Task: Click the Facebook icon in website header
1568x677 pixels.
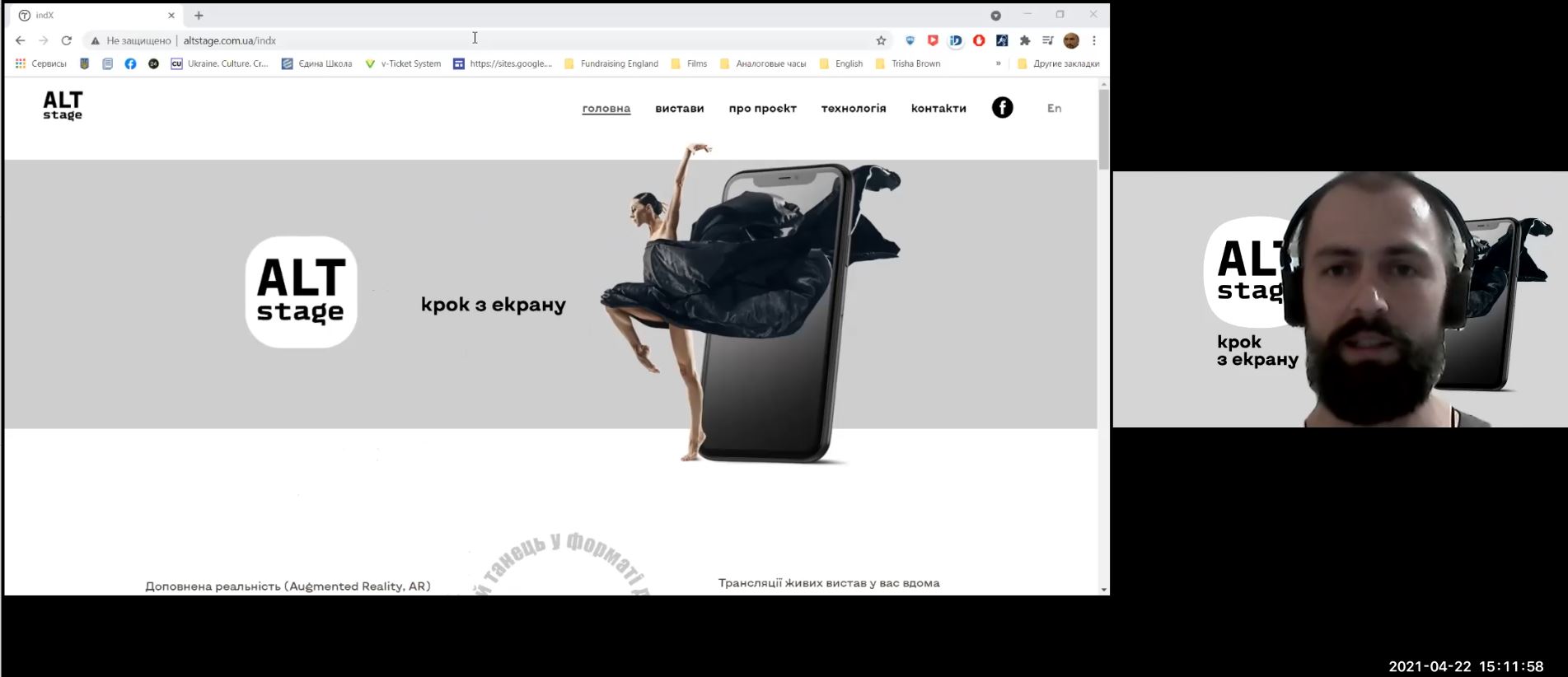Action: pyautogui.click(x=1002, y=108)
